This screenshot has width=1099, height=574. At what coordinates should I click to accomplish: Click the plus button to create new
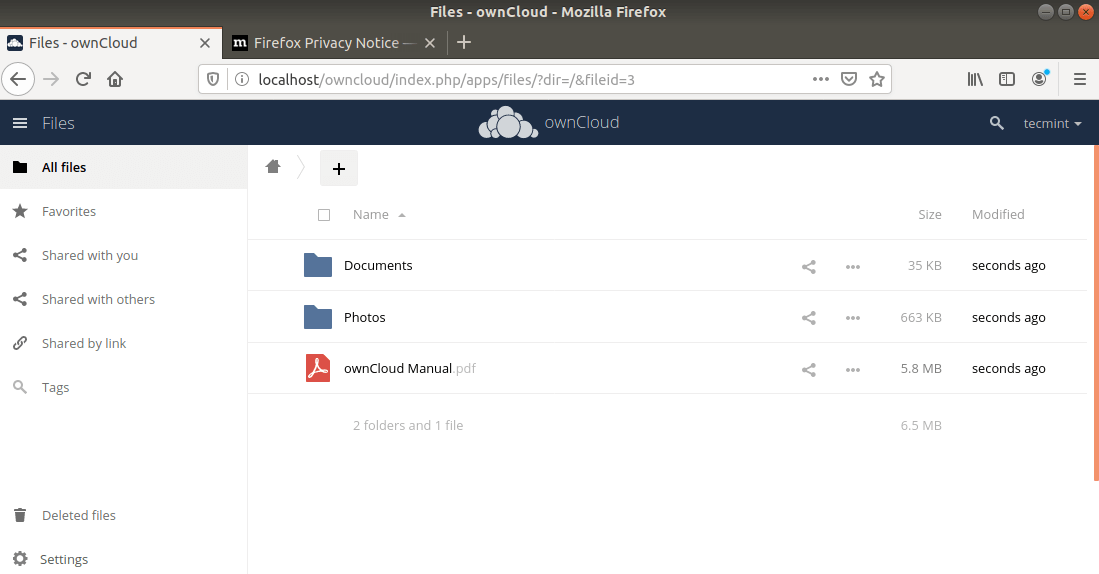click(x=339, y=168)
